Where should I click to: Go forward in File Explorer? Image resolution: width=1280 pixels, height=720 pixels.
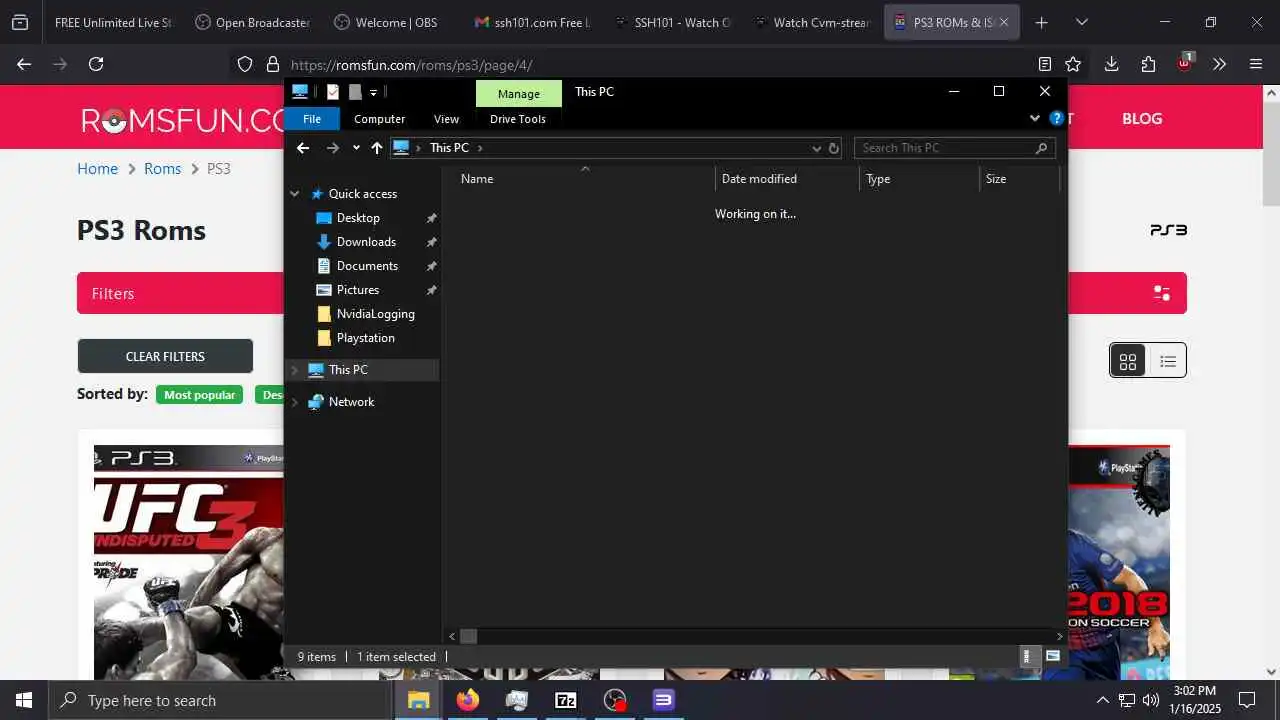pyautogui.click(x=333, y=148)
